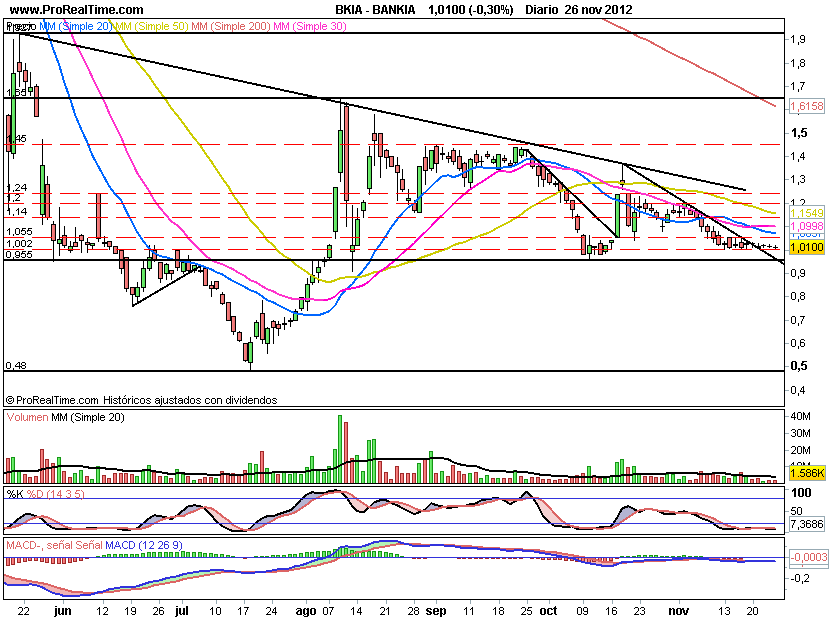This screenshot has height=620, width=835.
Task: Click the 26 nov 2012 date in the header
Action: coord(599,10)
